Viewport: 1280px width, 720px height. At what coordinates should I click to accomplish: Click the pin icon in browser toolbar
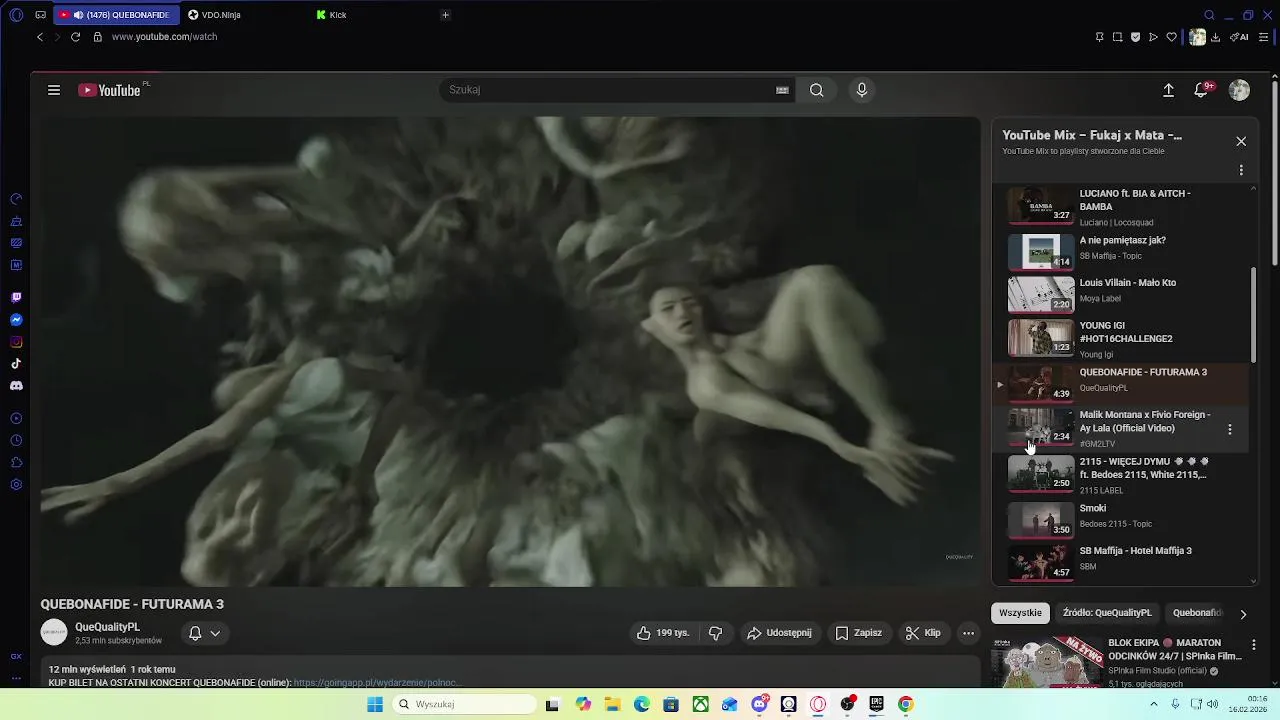tap(1099, 37)
